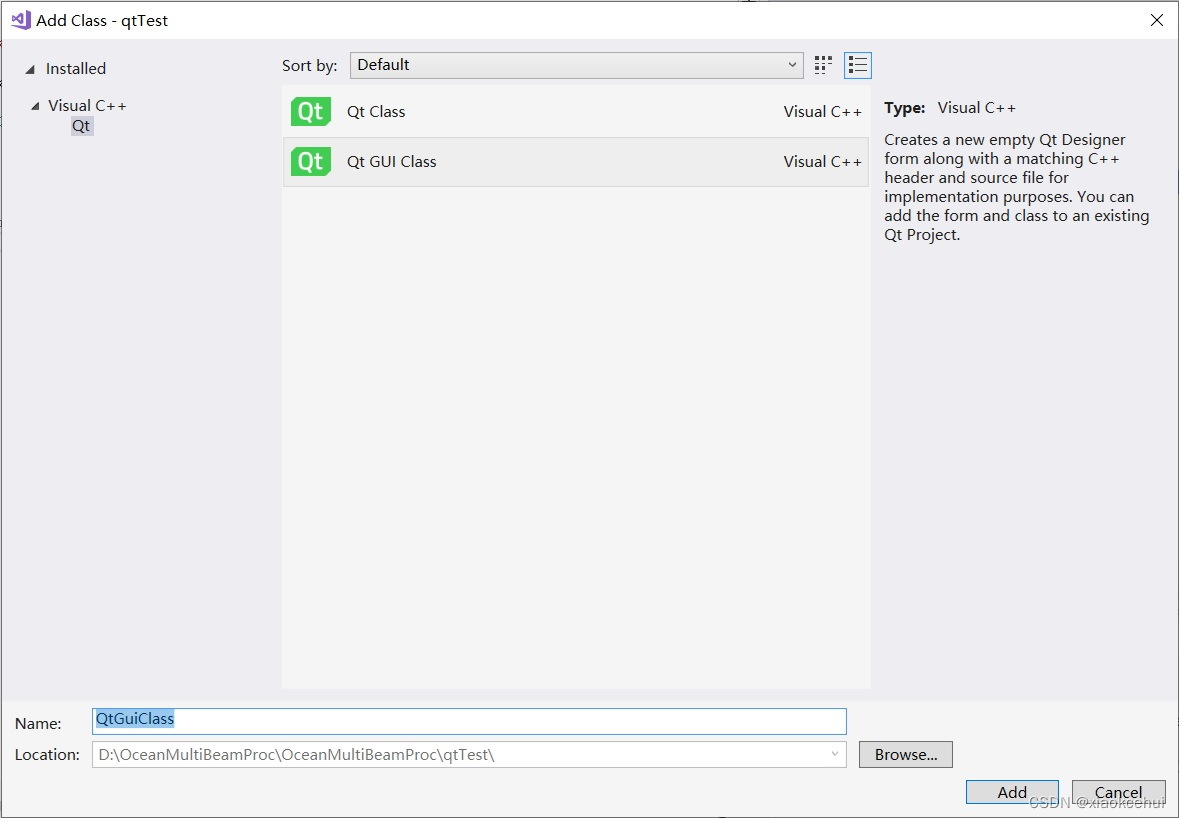Click the Browse... button

[906, 754]
